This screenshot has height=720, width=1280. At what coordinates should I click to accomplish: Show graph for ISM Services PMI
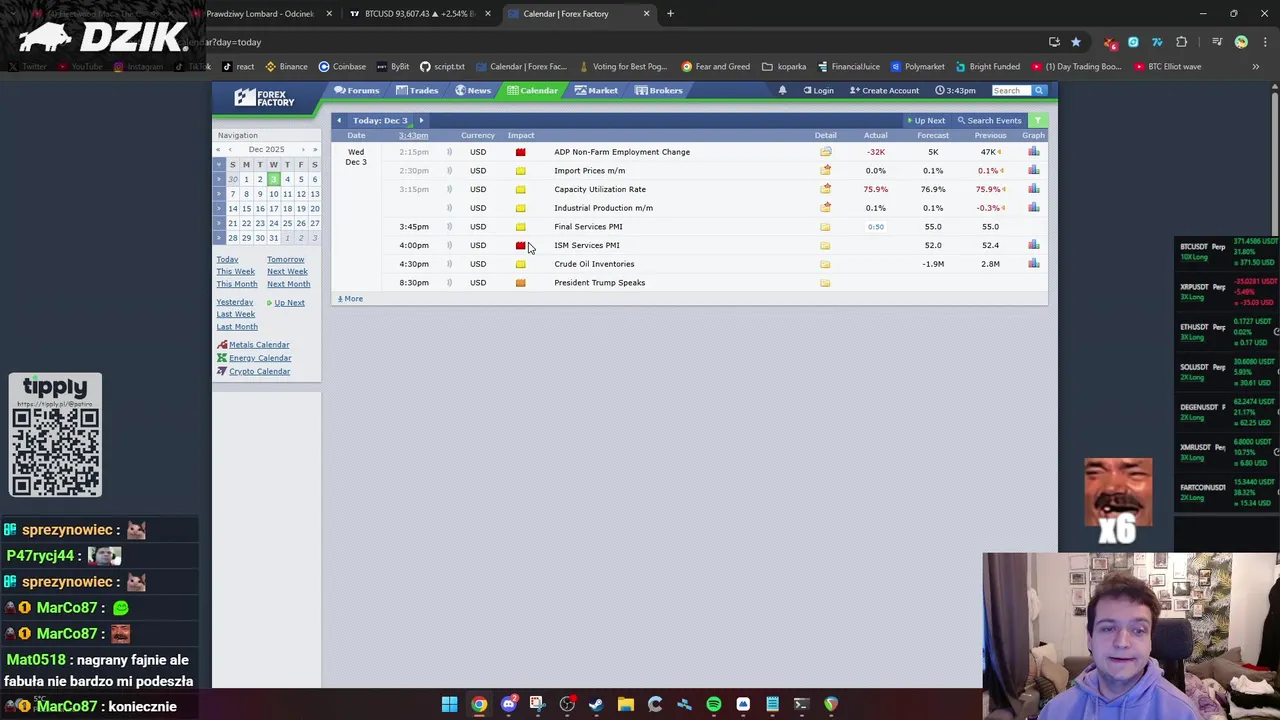[x=1033, y=245]
